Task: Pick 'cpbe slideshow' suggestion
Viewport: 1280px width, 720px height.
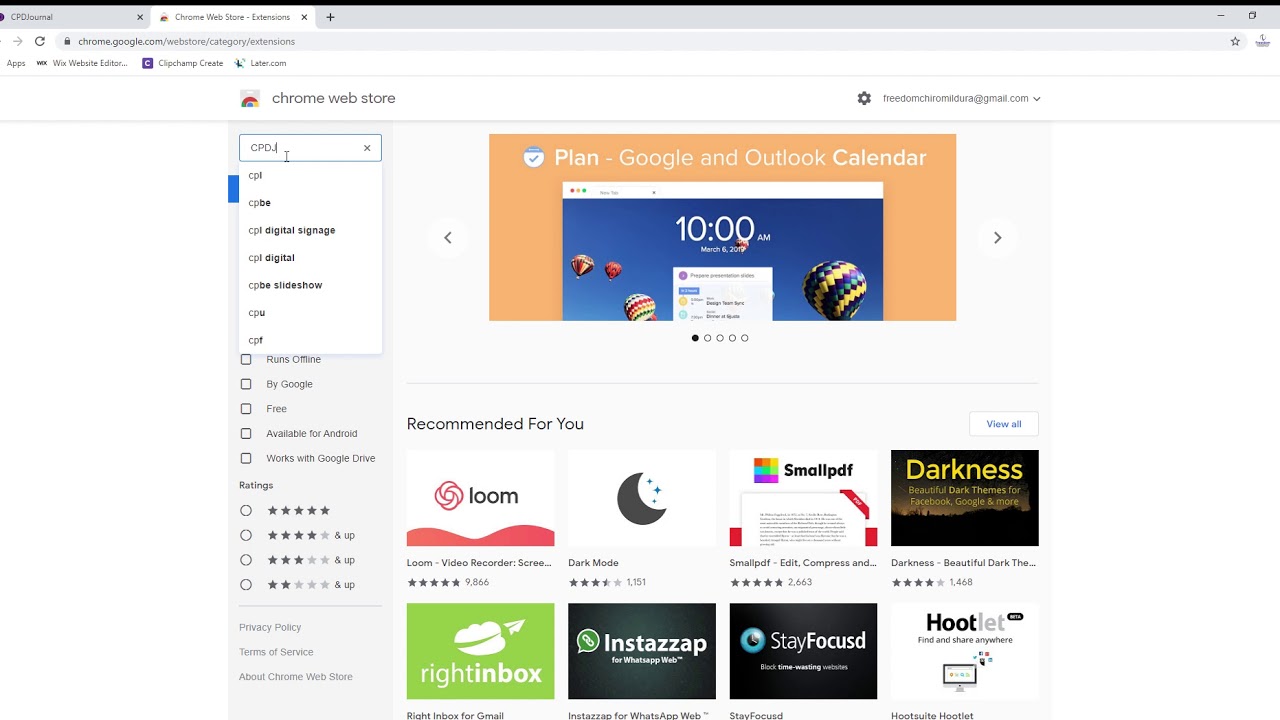Action: tap(310, 285)
